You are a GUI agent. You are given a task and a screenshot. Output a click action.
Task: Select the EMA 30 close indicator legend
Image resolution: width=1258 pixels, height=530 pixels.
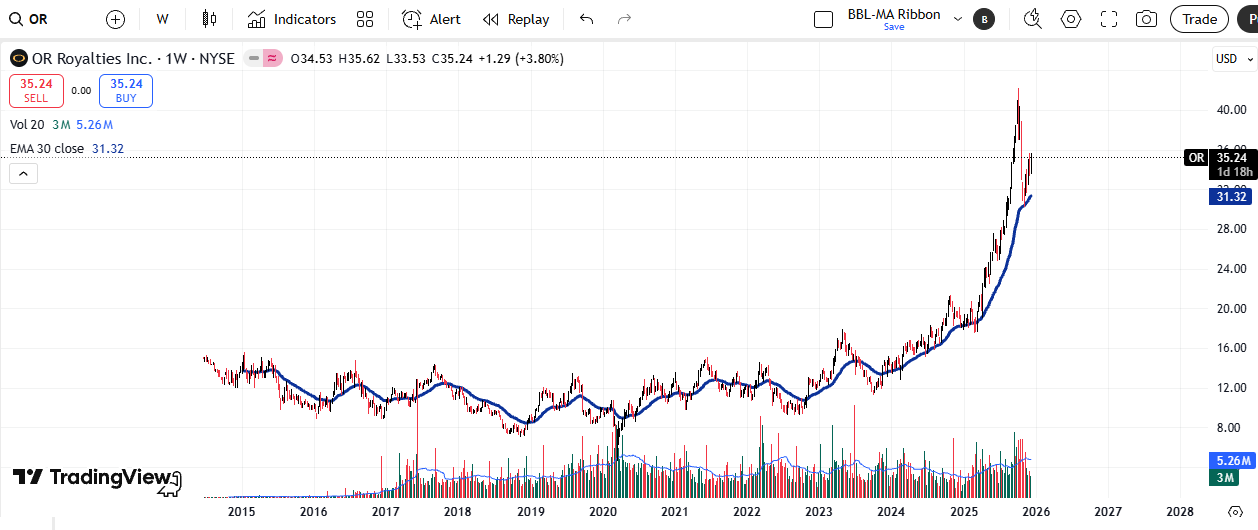(47, 148)
